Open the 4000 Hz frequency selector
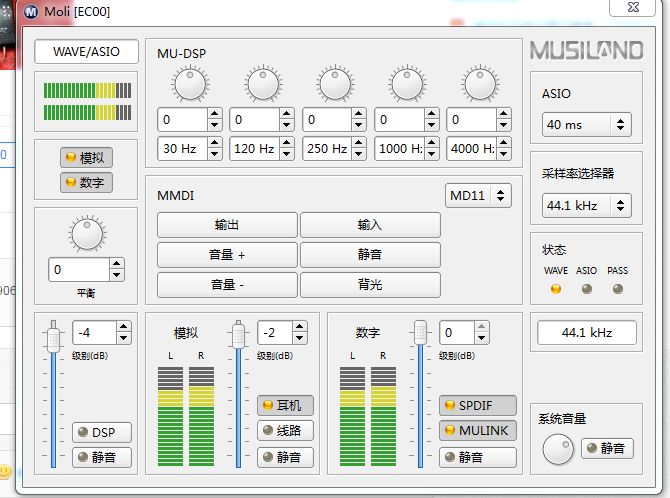 click(x=479, y=148)
